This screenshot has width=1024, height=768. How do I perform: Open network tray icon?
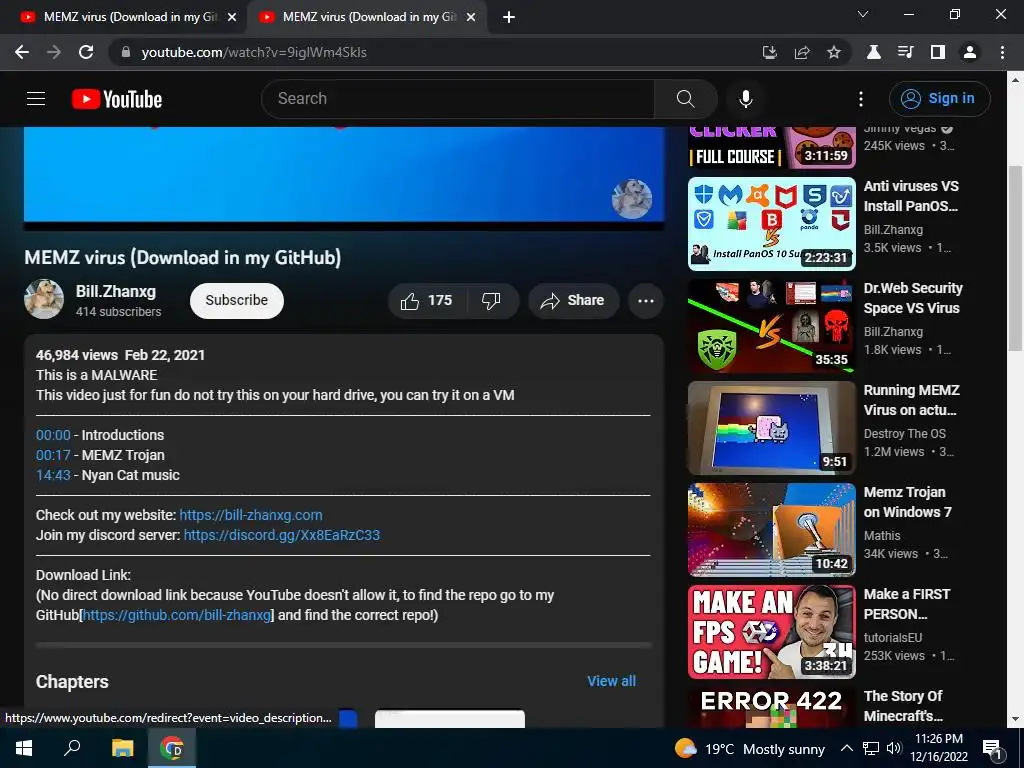coord(871,748)
